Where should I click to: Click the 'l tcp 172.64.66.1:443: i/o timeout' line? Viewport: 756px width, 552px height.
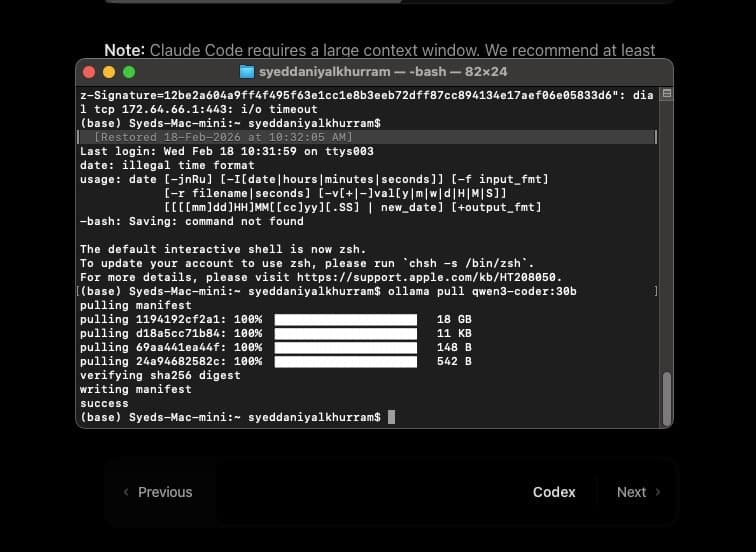(199, 109)
